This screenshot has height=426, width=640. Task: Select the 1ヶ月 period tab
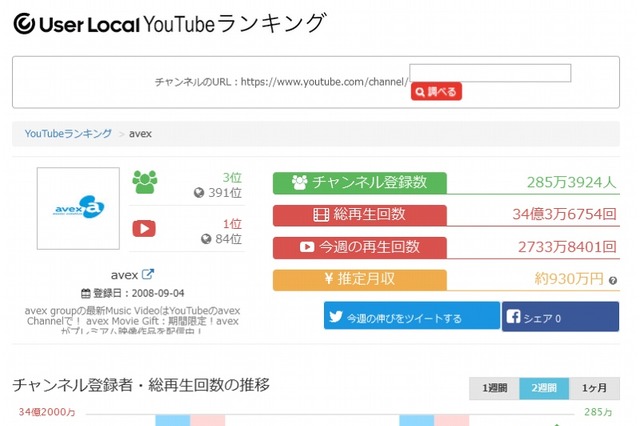594,388
